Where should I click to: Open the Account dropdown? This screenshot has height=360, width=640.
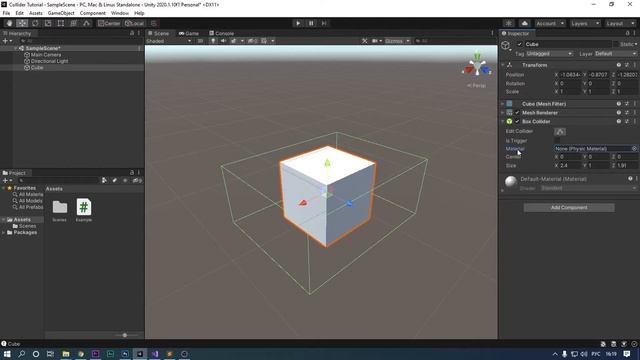[x=550, y=23]
